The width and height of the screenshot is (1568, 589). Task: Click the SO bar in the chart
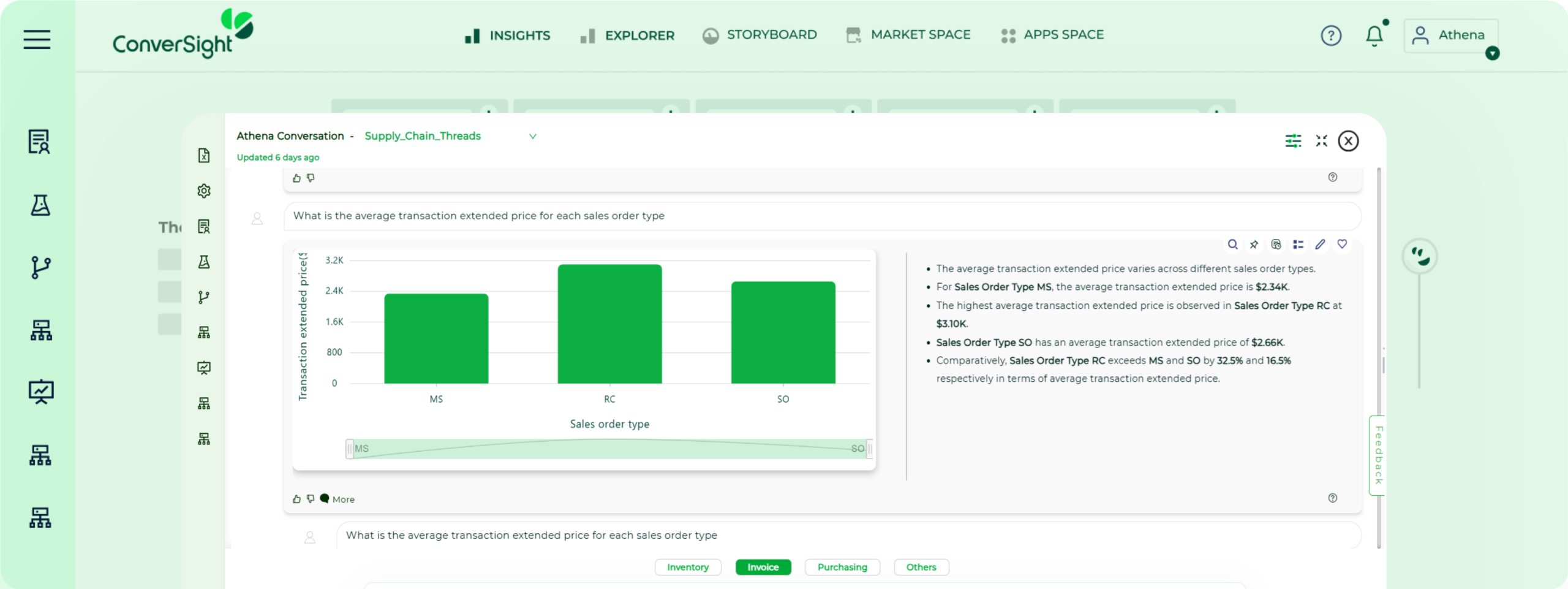(x=783, y=332)
